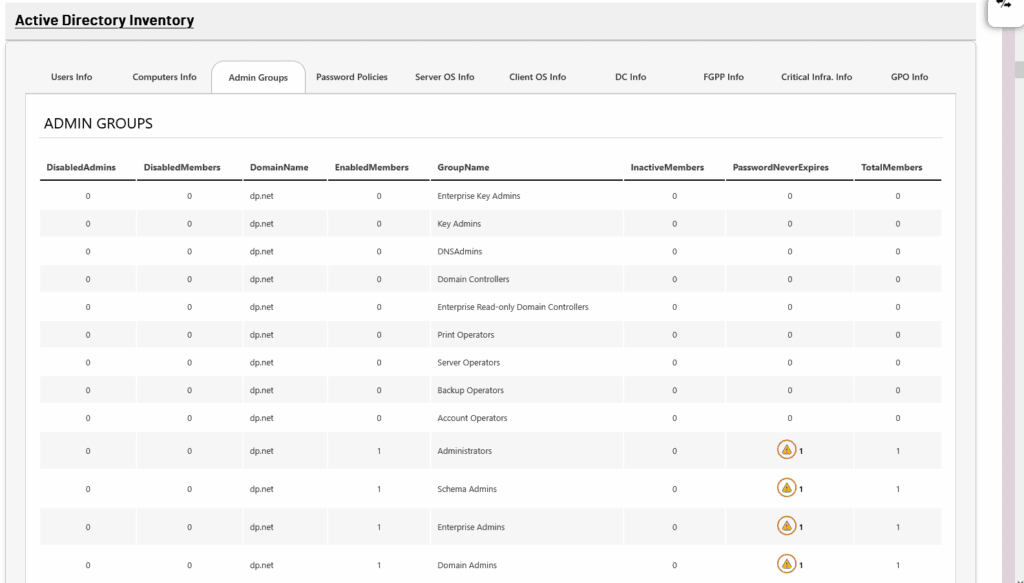Click the Domain Admins PasswordNeverExpires warning icon
The width and height of the screenshot is (1024, 583).
coord(788,564)
